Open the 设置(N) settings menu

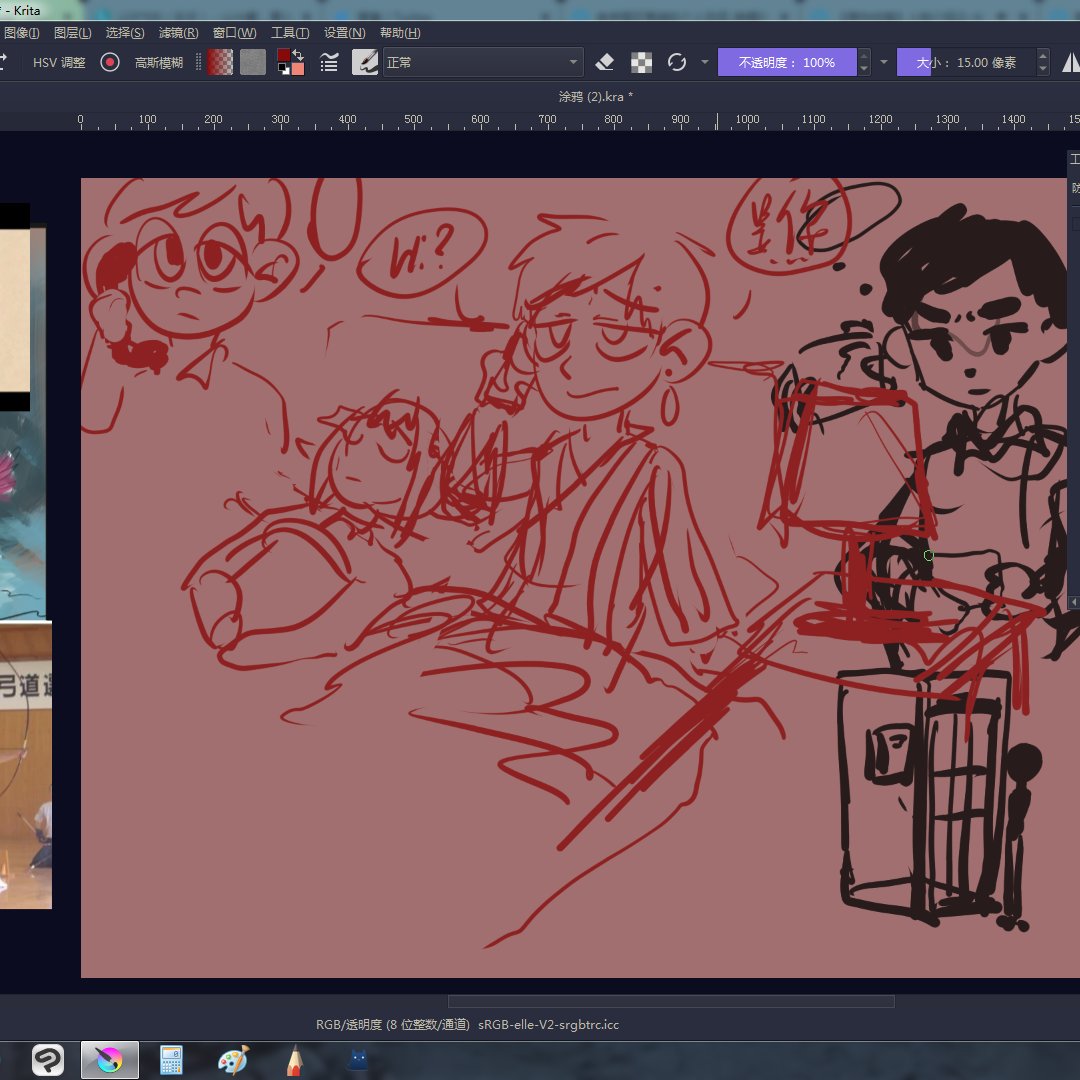click(x=344, y=32)
